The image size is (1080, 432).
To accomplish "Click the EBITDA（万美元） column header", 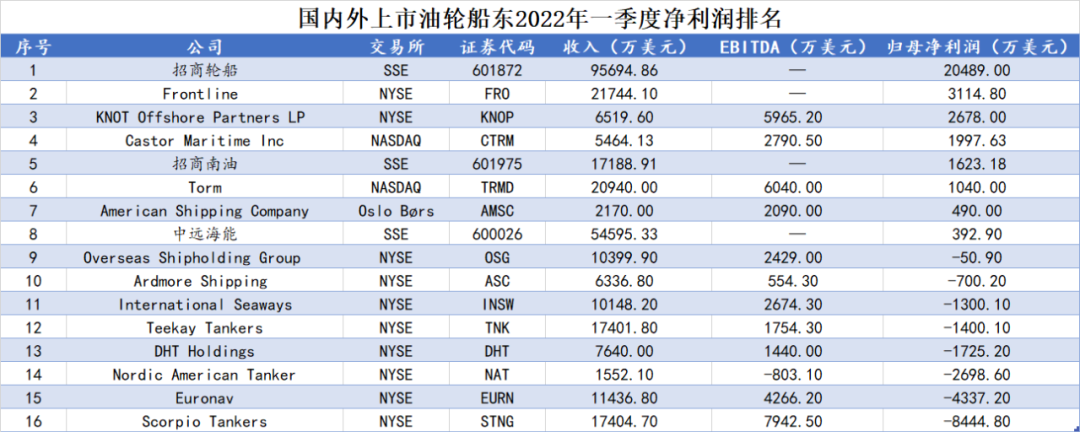I will (791, 47).
